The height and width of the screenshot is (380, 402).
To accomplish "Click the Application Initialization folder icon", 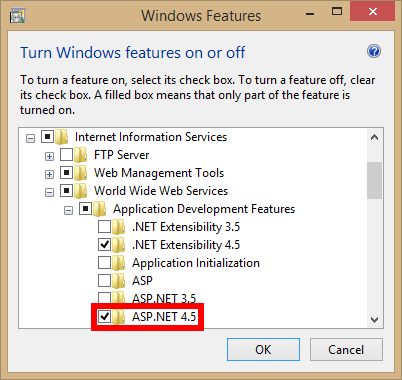I will (x=119, y=263).
